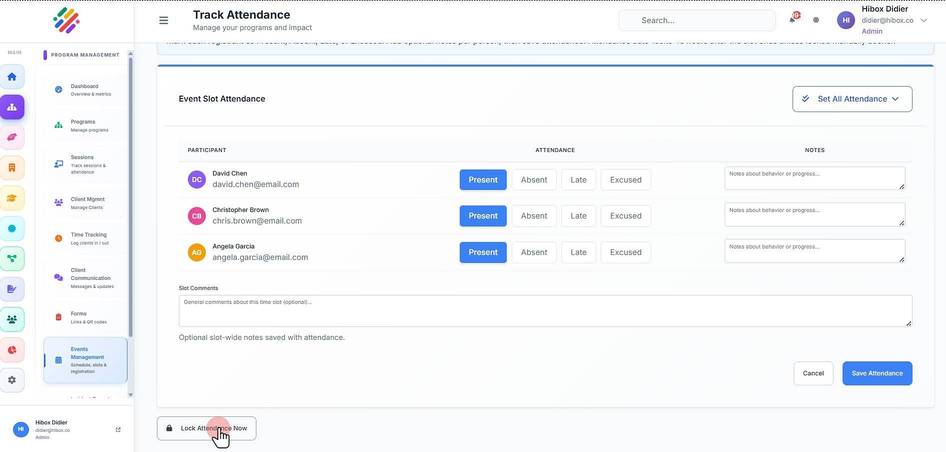Mark Christopher Brown as Present

click(x=483, y=216)
